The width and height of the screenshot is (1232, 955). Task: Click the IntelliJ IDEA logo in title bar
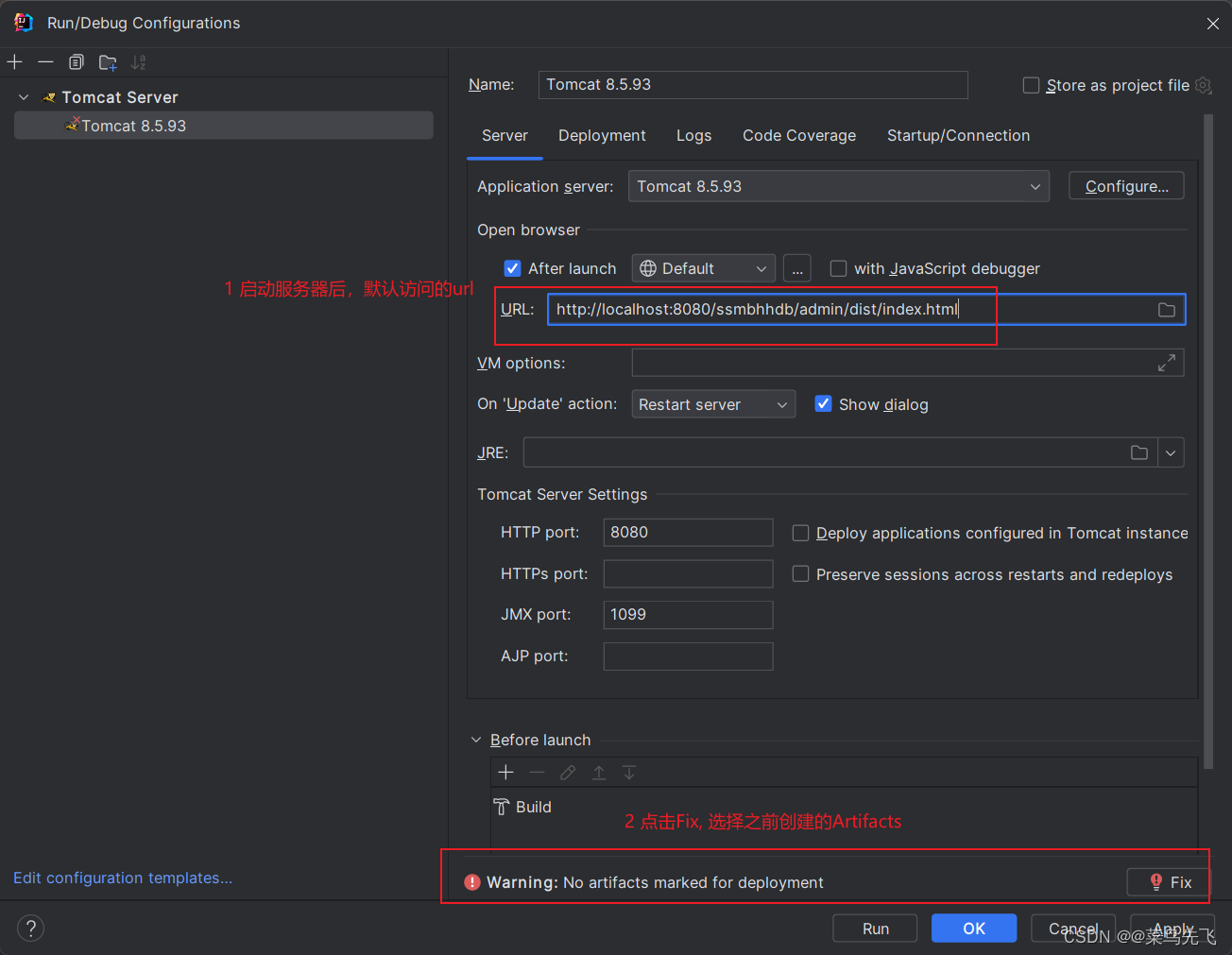pyautogui.click(x=24, y=23)
